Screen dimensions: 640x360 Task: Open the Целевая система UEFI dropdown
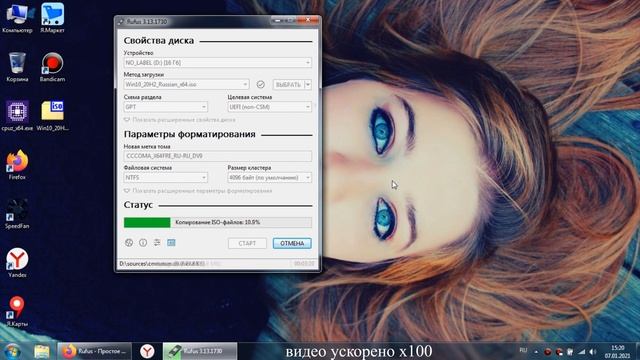click(270, 107)
